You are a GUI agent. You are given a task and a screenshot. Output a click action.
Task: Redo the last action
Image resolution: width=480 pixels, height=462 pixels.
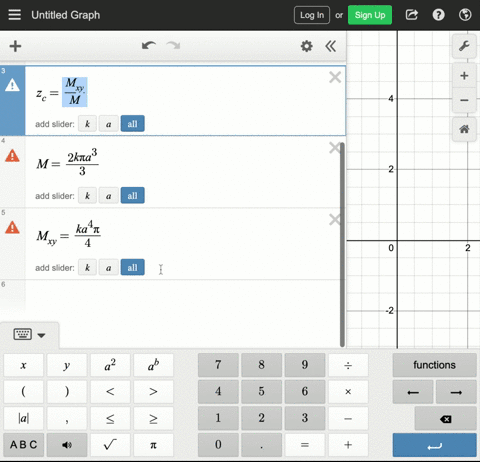click(173, 46)
